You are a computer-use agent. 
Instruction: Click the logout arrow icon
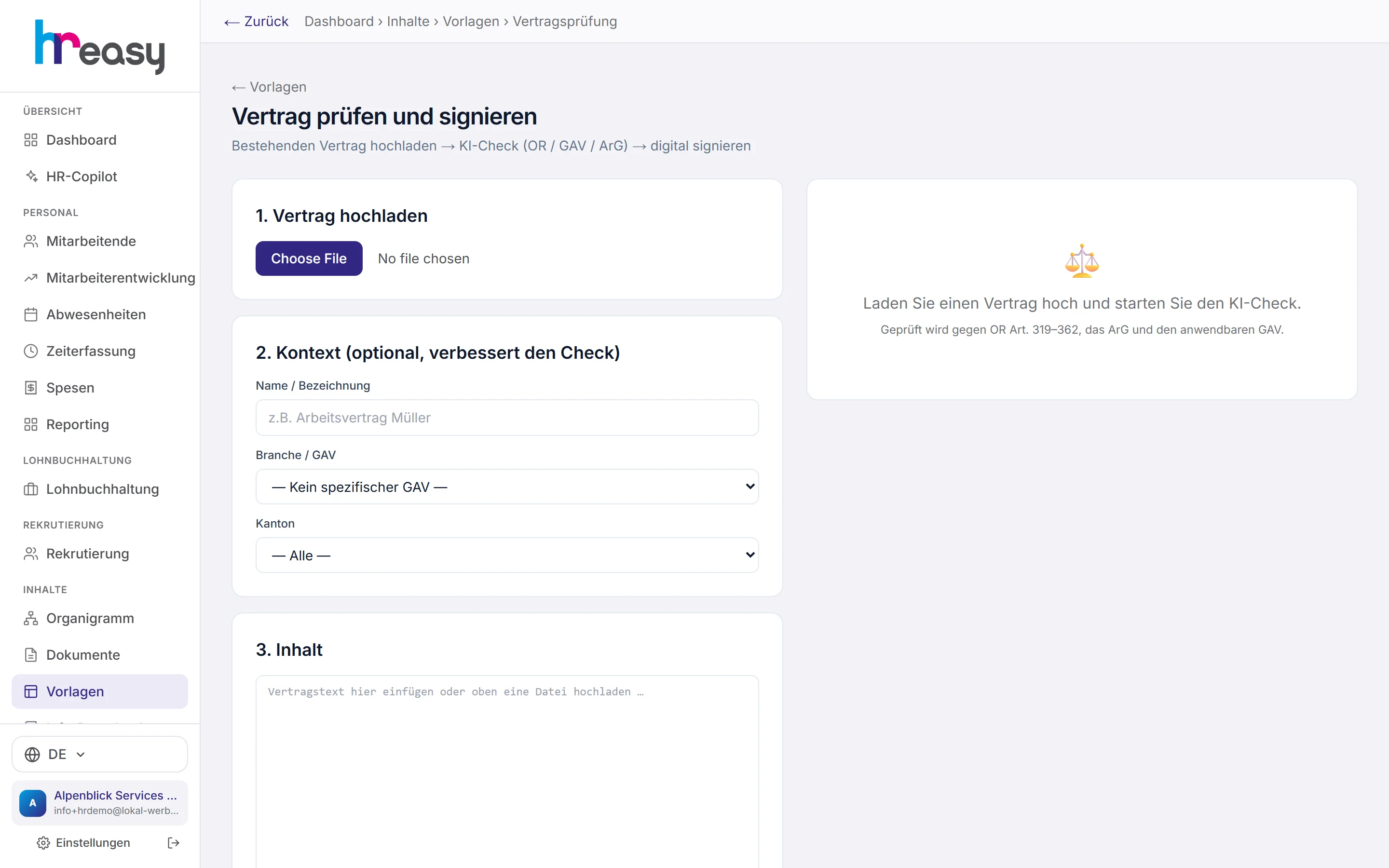tap(173, 843)
